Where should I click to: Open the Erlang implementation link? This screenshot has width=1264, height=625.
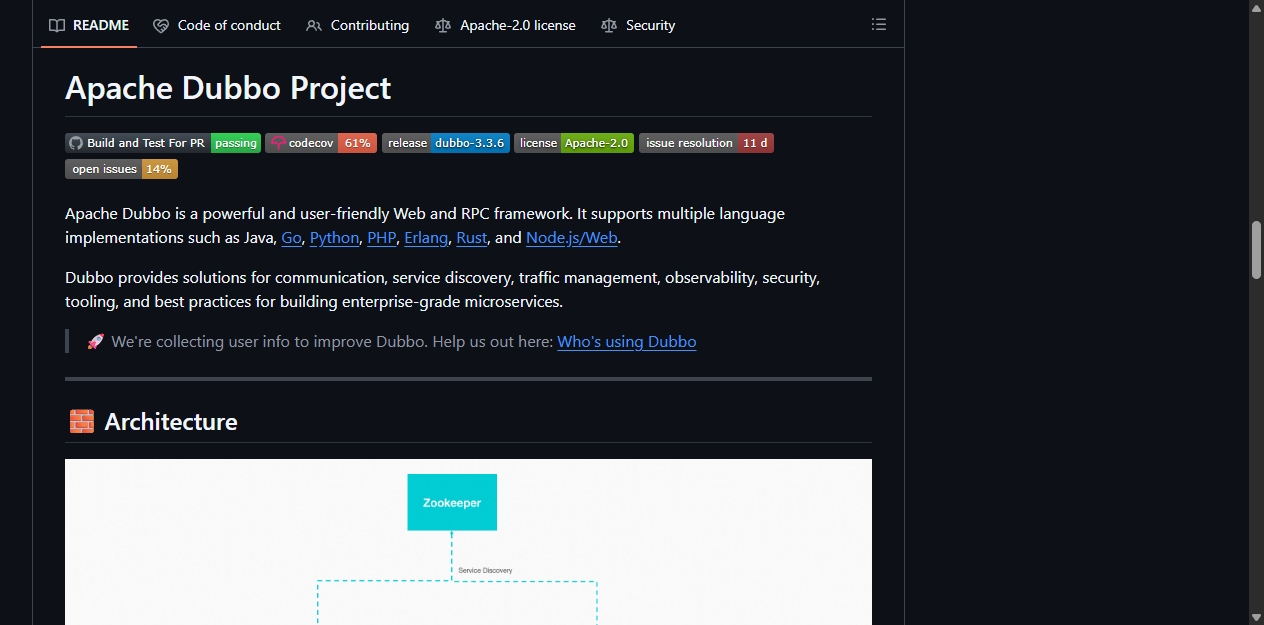pyautogui.click(x=426, y=237)
